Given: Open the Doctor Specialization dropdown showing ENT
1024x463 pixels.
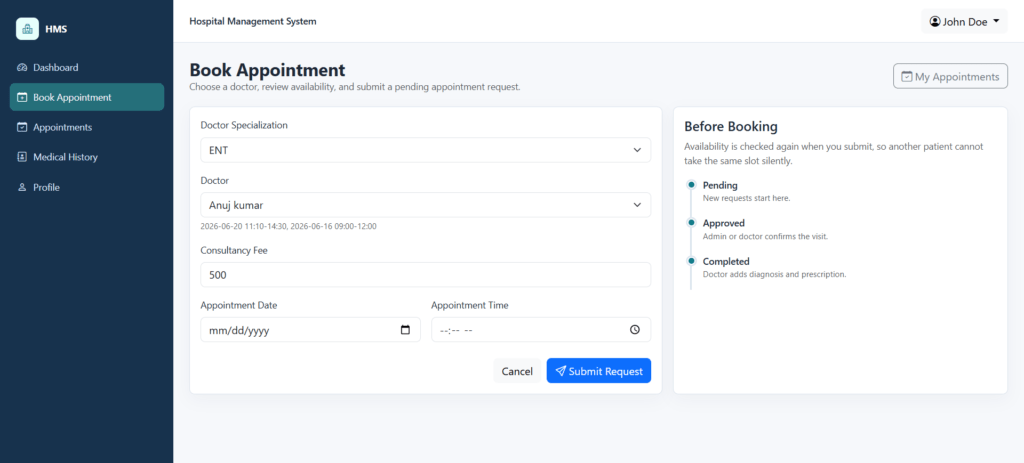Looking at the screenshot, I should tap(426, 150).
